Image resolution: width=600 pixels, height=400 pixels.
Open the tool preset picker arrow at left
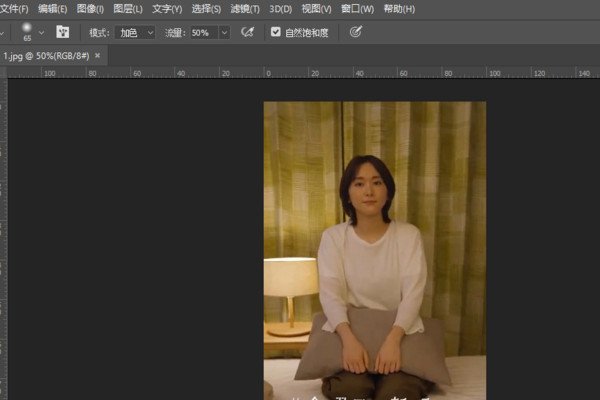point(2,34)
